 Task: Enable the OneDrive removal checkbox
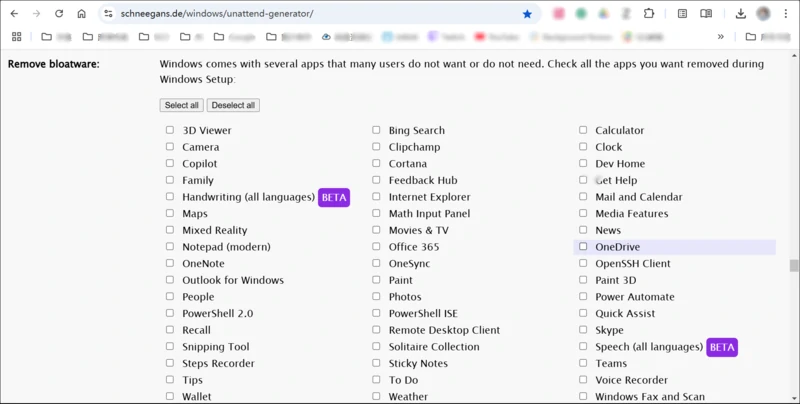(583, 246)
